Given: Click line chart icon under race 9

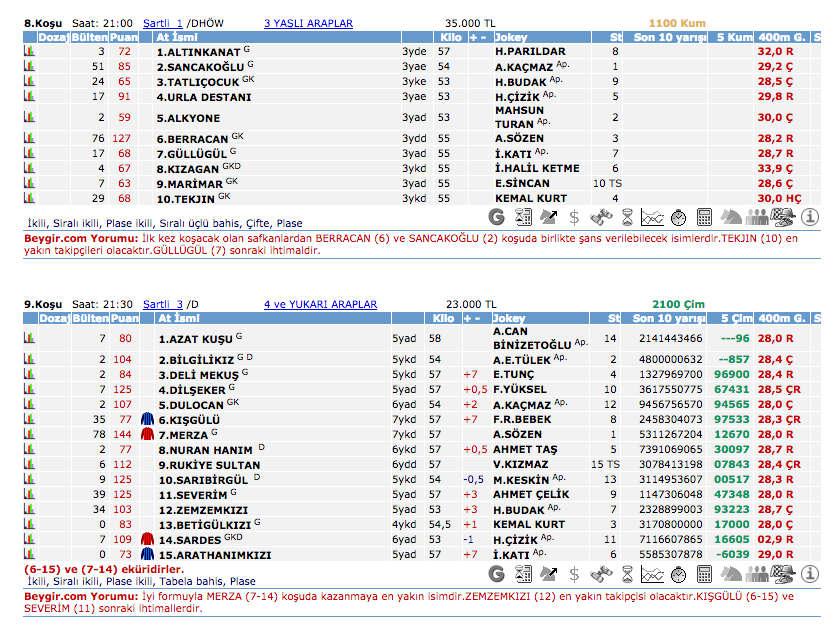Looking at the screenshot, I should tap(652, 574).
